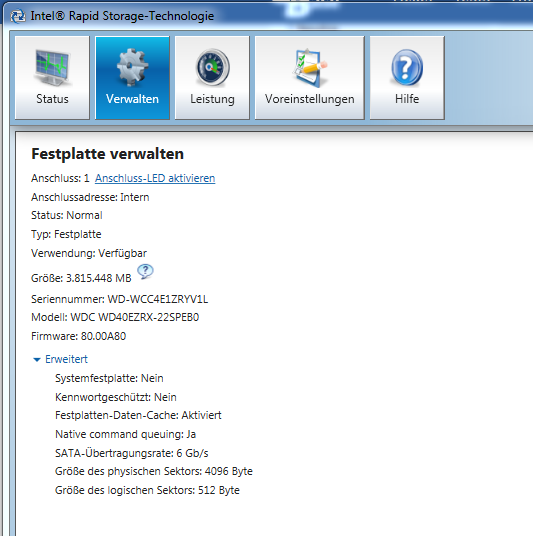
Task: Click the Voreinstellungen checklist icon
Action: pyautogui.click(x=310, y=67)
